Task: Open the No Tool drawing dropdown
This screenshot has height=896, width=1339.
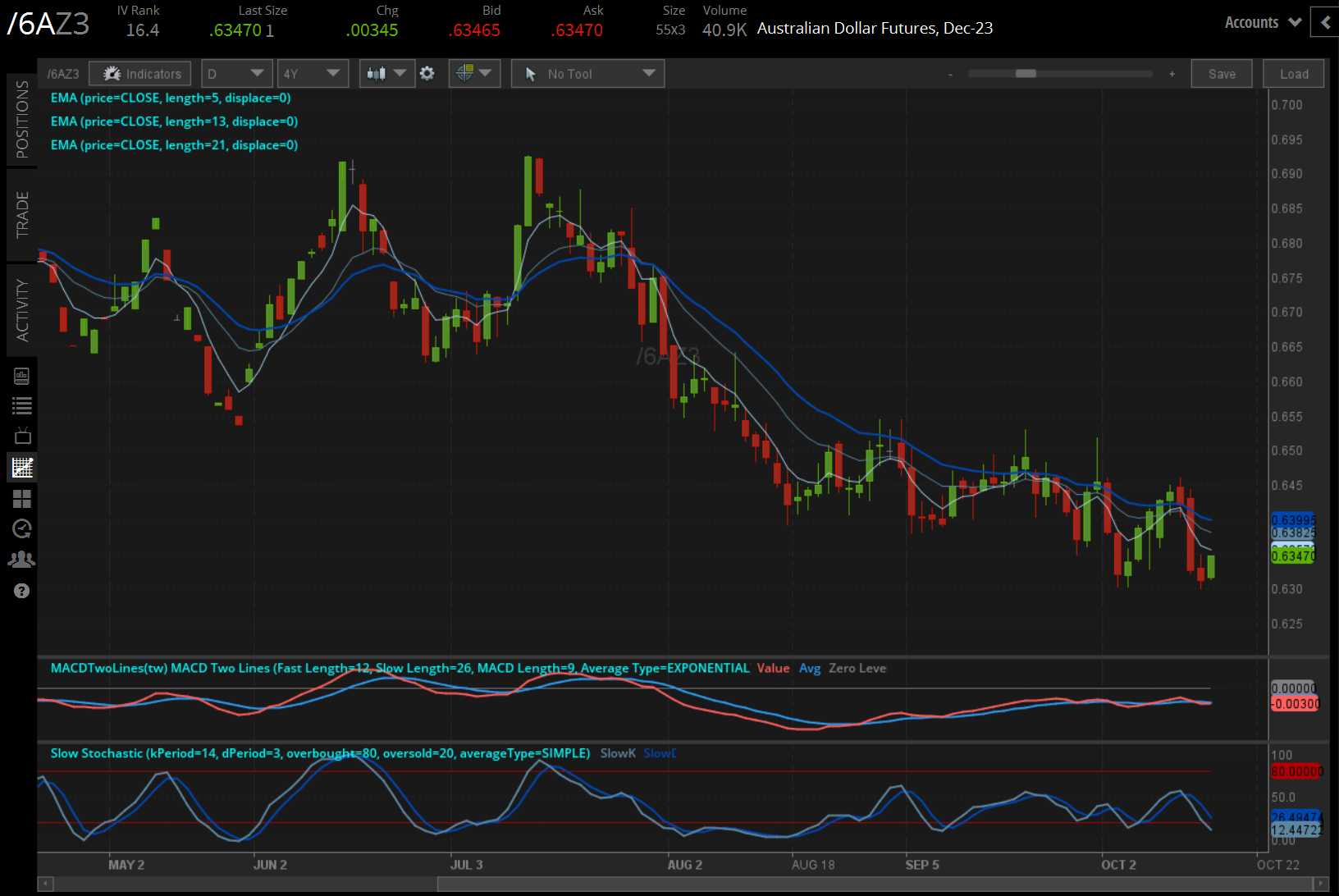Action: click(x=587, y=74)
